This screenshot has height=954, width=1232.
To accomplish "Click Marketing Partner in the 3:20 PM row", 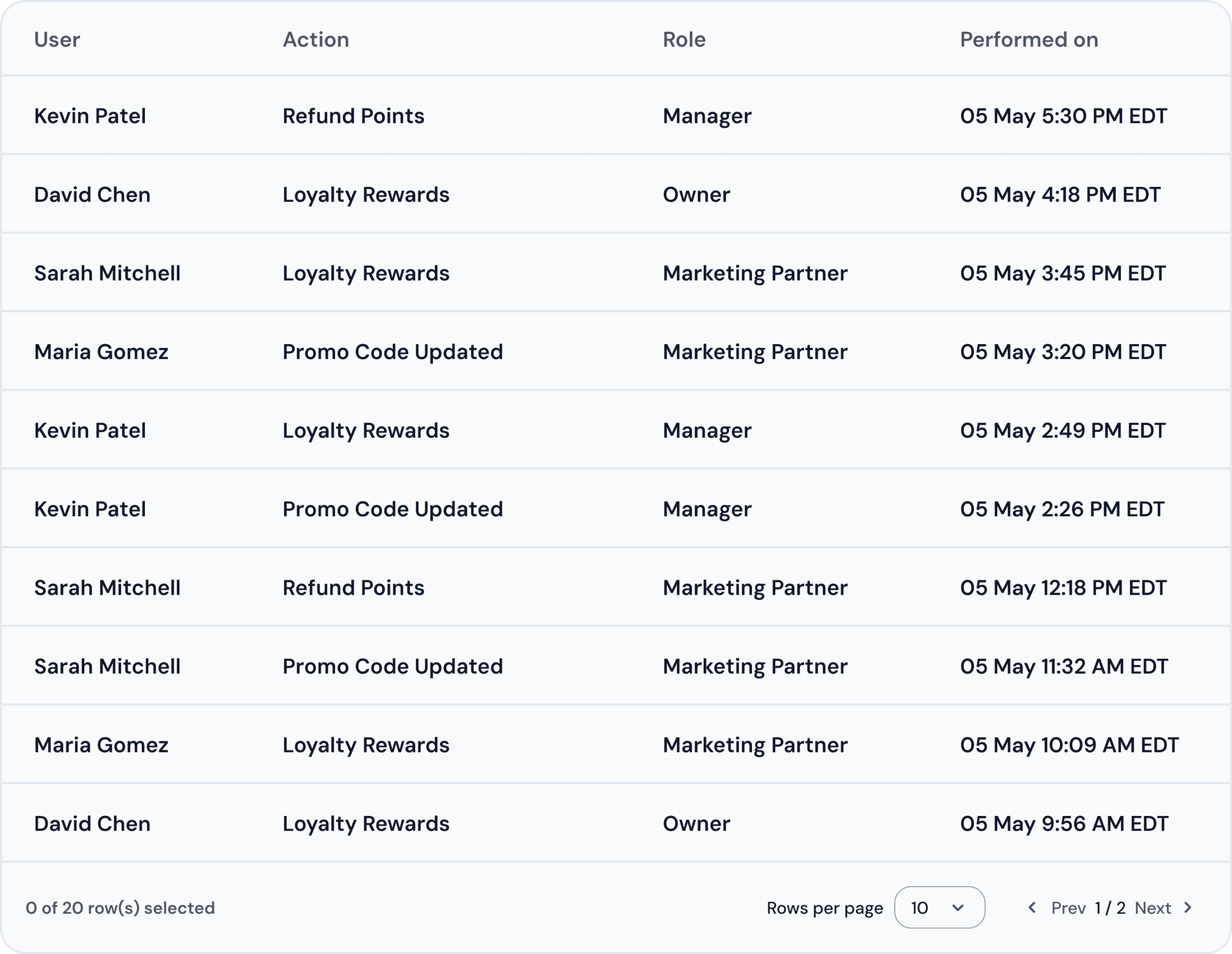I will click(755, 352).
